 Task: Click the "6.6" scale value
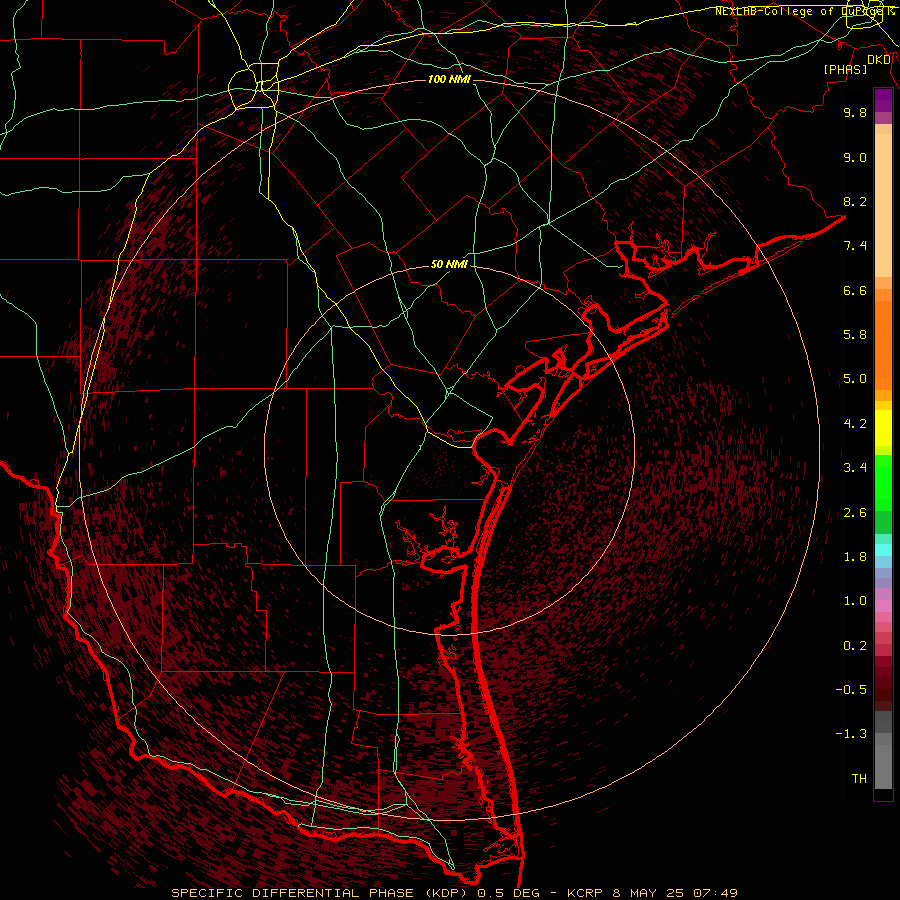855,290
